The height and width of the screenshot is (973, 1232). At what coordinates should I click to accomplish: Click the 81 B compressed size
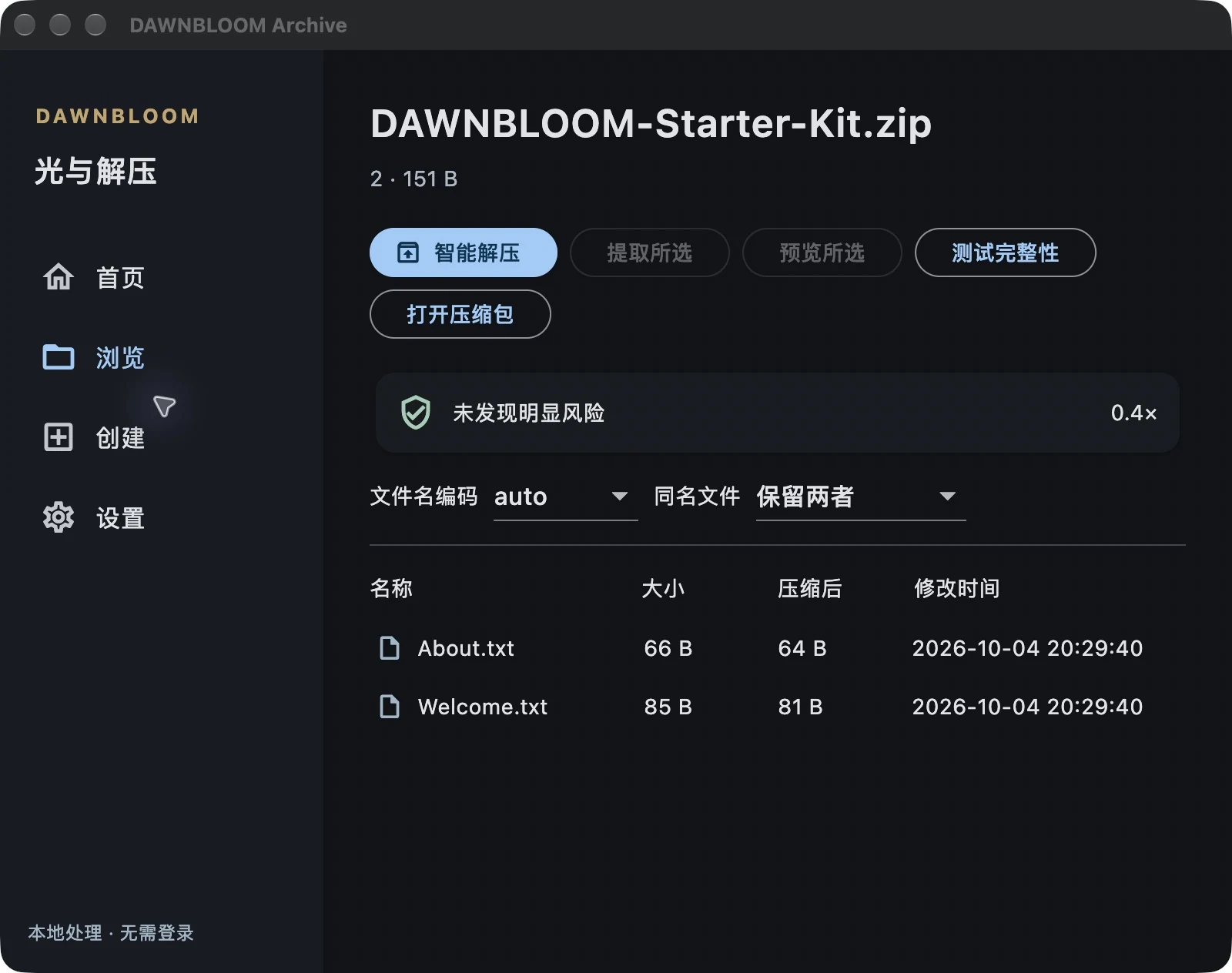pos(801,707)
